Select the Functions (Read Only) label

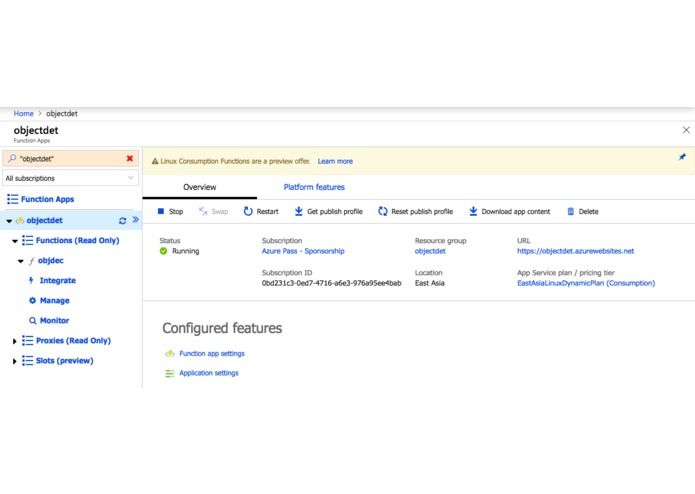click(78, 241)
